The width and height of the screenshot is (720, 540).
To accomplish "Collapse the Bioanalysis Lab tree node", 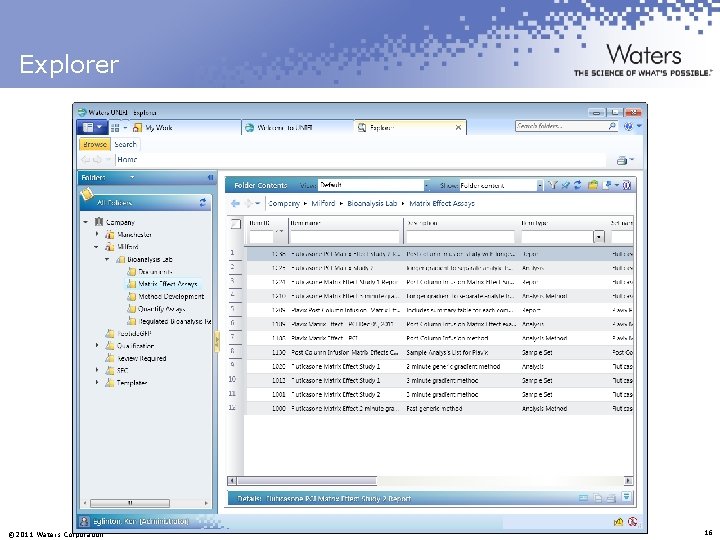I will coord(107,259).
